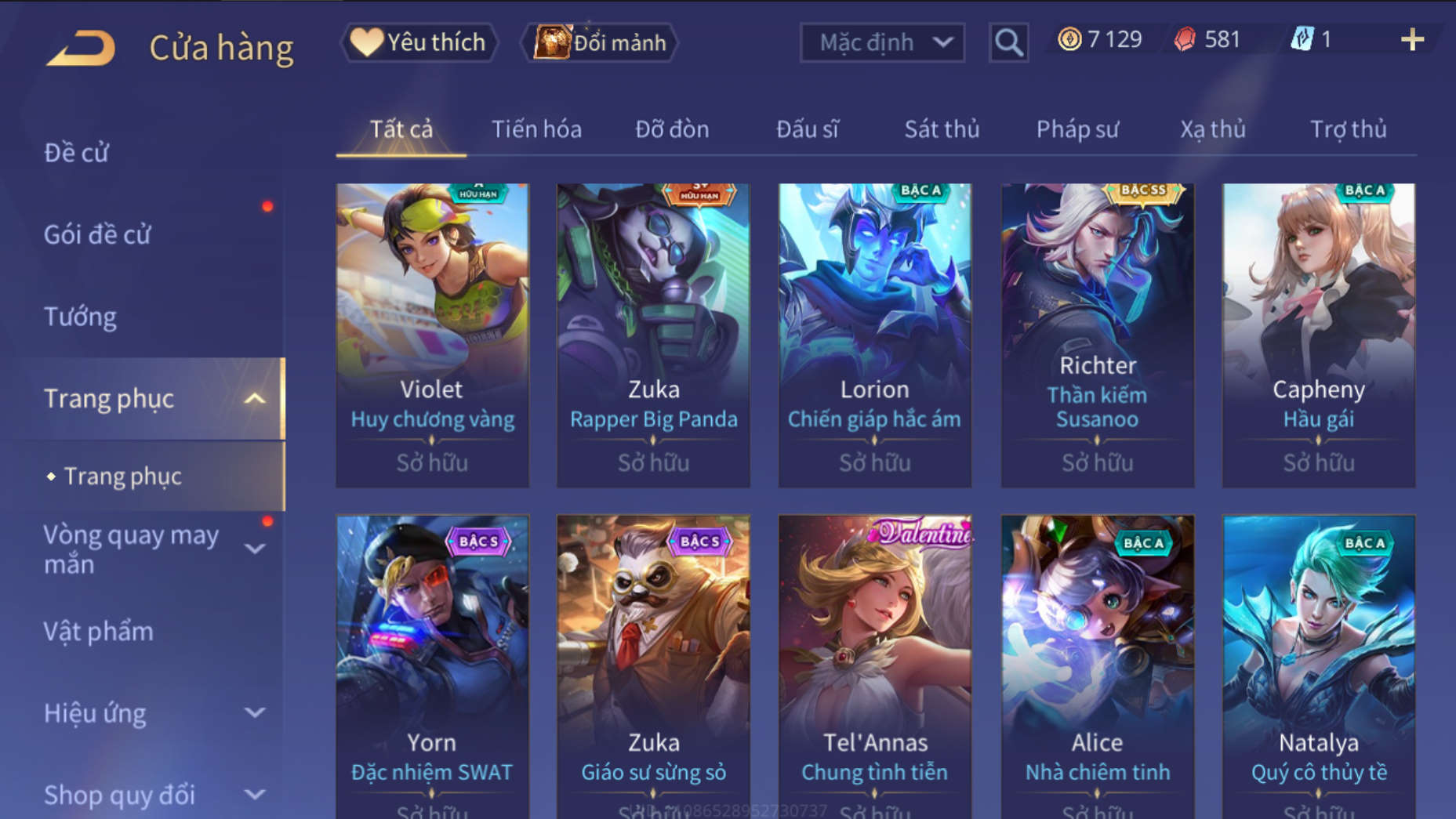The width and height of the screenshot is (1456, 819).
Task: Expand the Hiệu ứng sidebar section
Action: (x=255, y=712)
